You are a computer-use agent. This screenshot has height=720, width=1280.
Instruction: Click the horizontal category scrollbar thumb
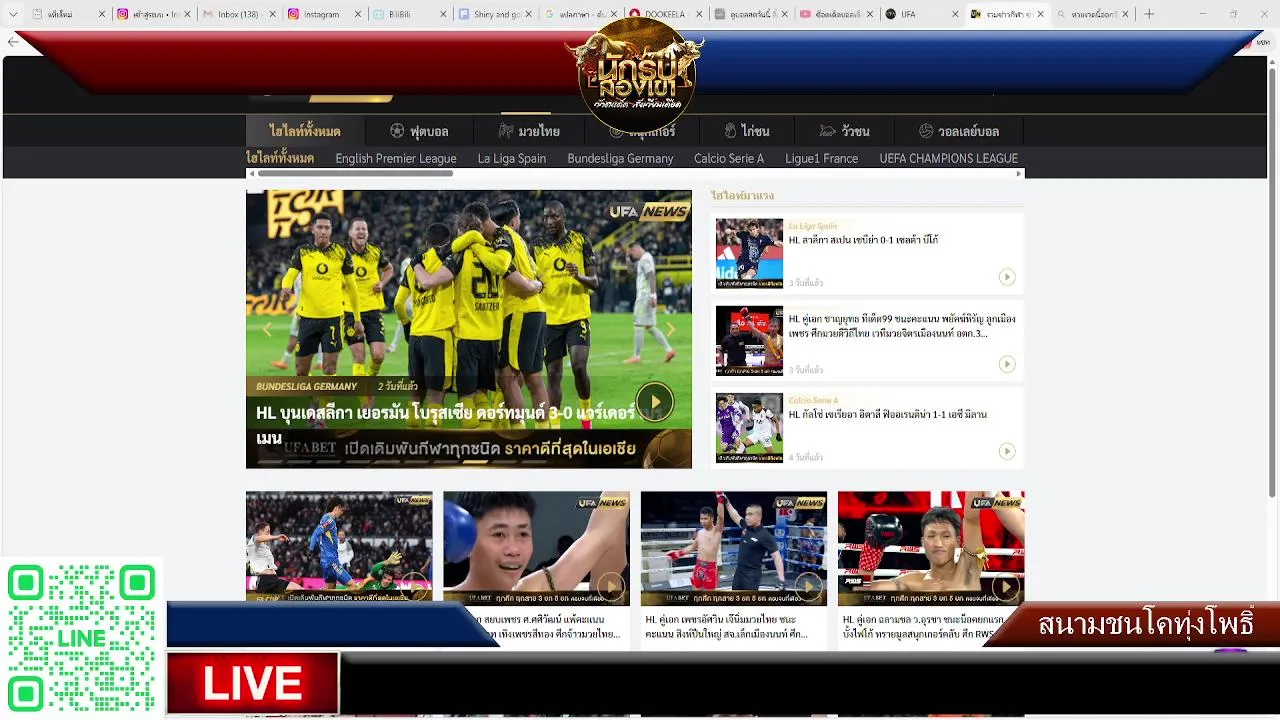coord(354,174)
